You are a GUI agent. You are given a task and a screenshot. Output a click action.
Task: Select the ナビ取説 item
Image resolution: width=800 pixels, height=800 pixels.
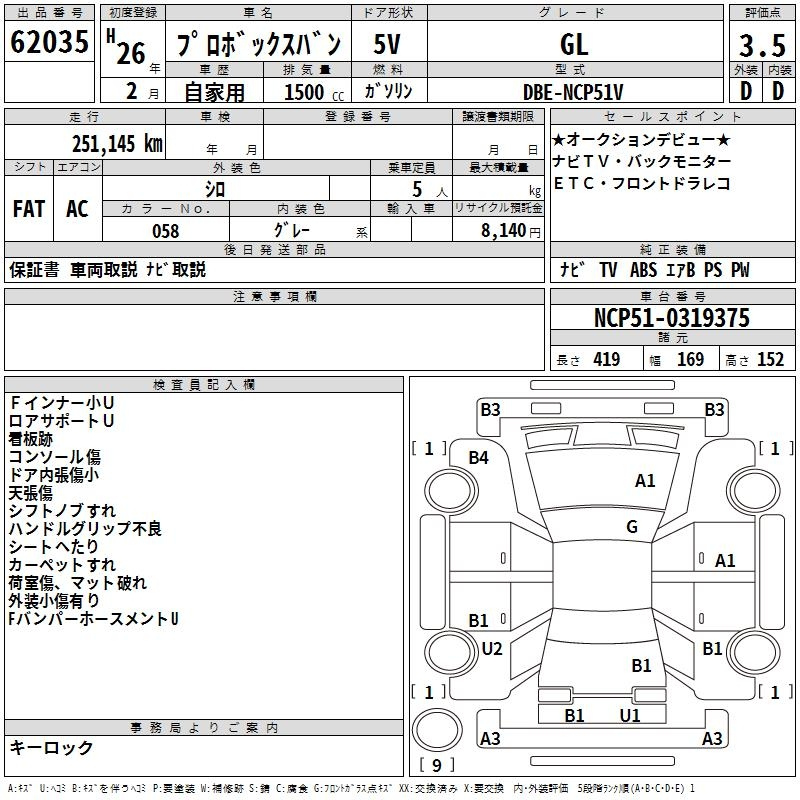tap(176, 269)
